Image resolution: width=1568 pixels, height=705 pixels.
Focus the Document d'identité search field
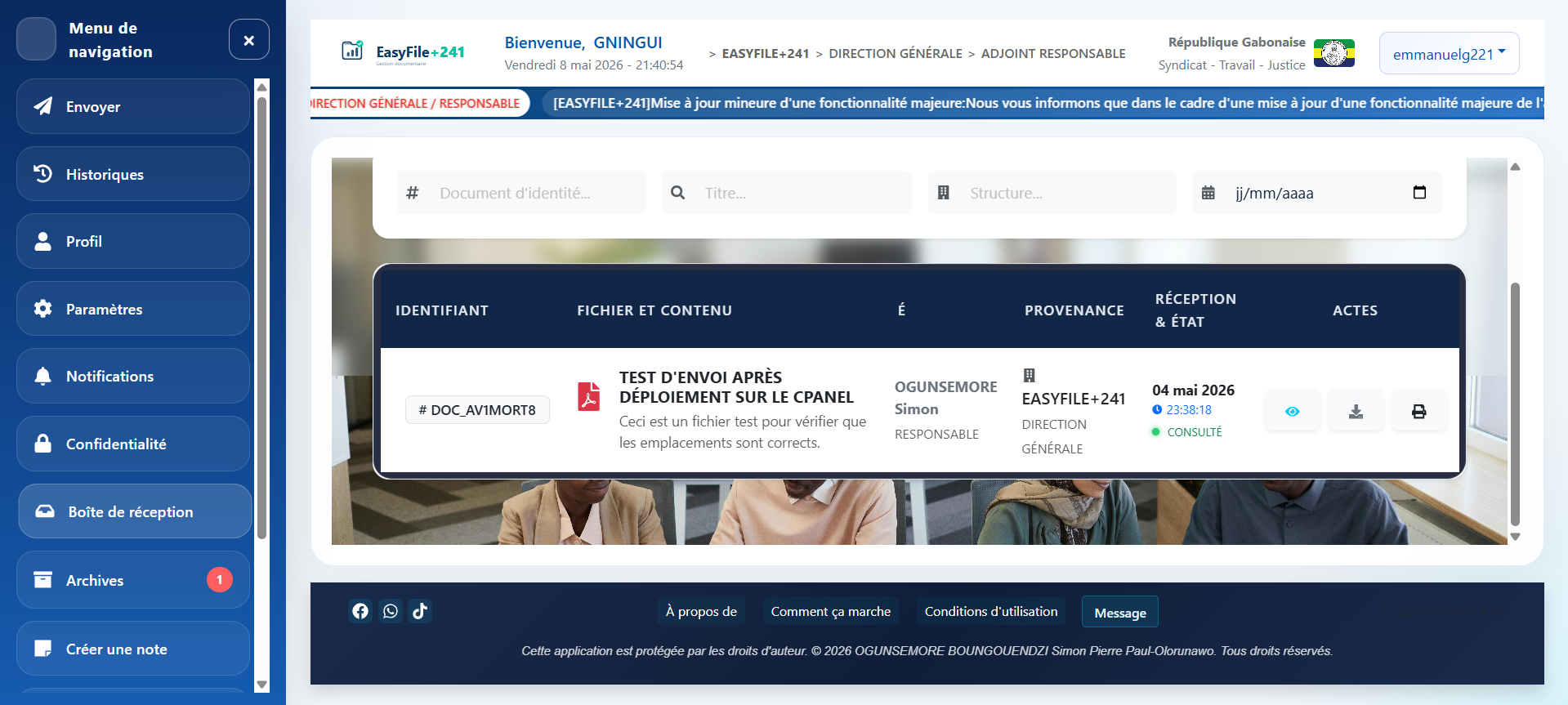(x=521, y=193)
